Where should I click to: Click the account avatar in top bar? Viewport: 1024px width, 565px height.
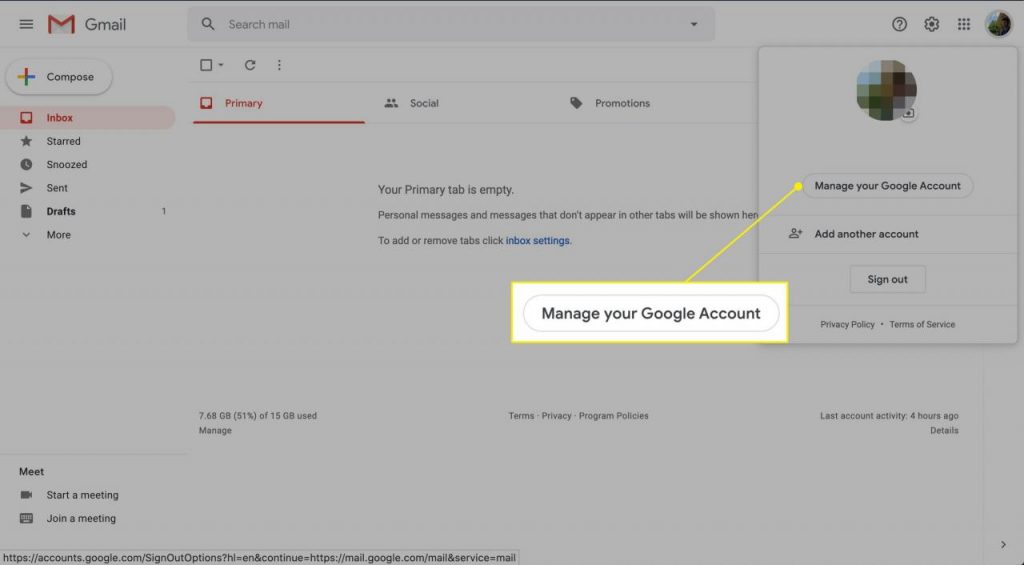(999, 24)
